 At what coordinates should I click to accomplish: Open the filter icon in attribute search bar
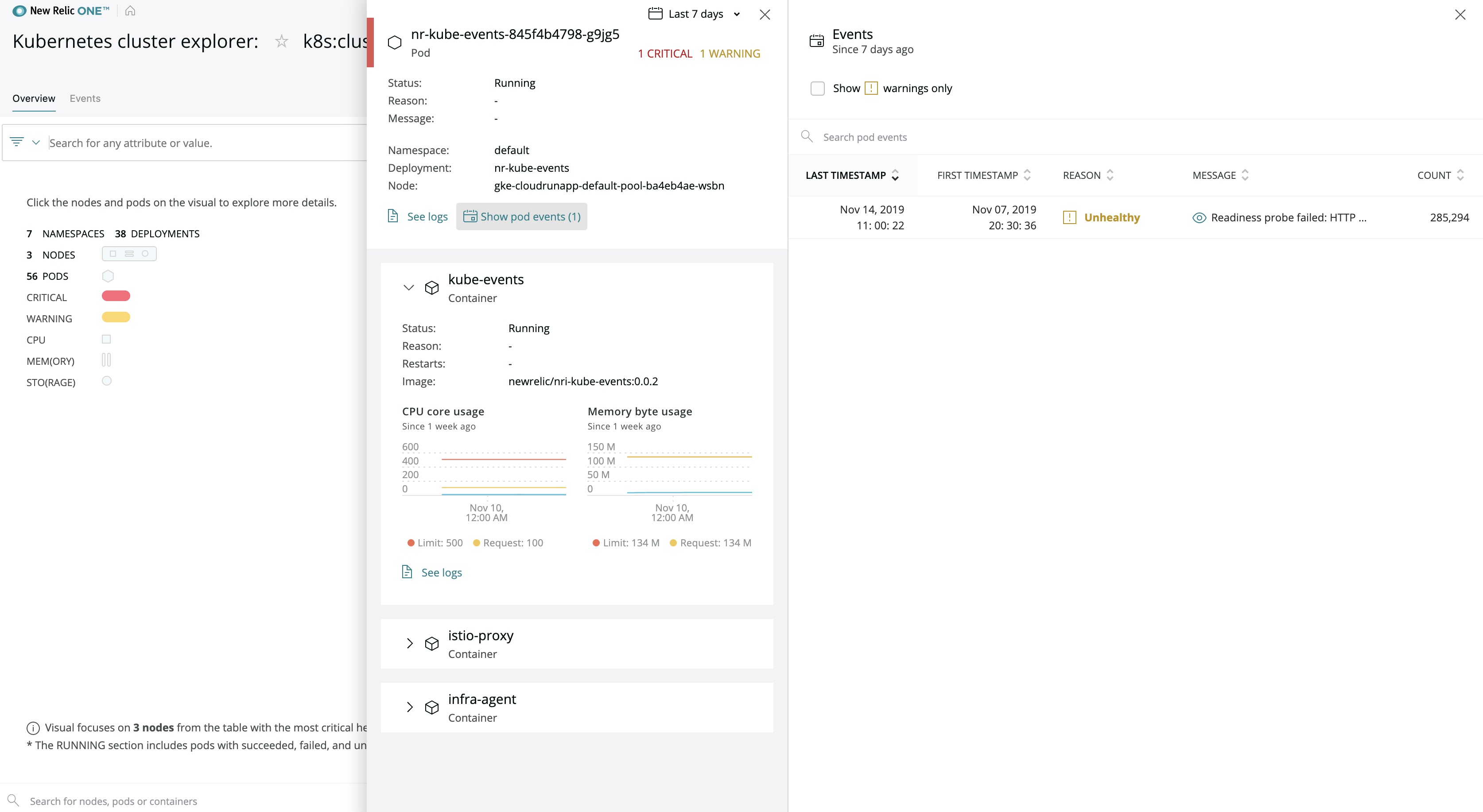pyautogui.click(x=17, y=142)
